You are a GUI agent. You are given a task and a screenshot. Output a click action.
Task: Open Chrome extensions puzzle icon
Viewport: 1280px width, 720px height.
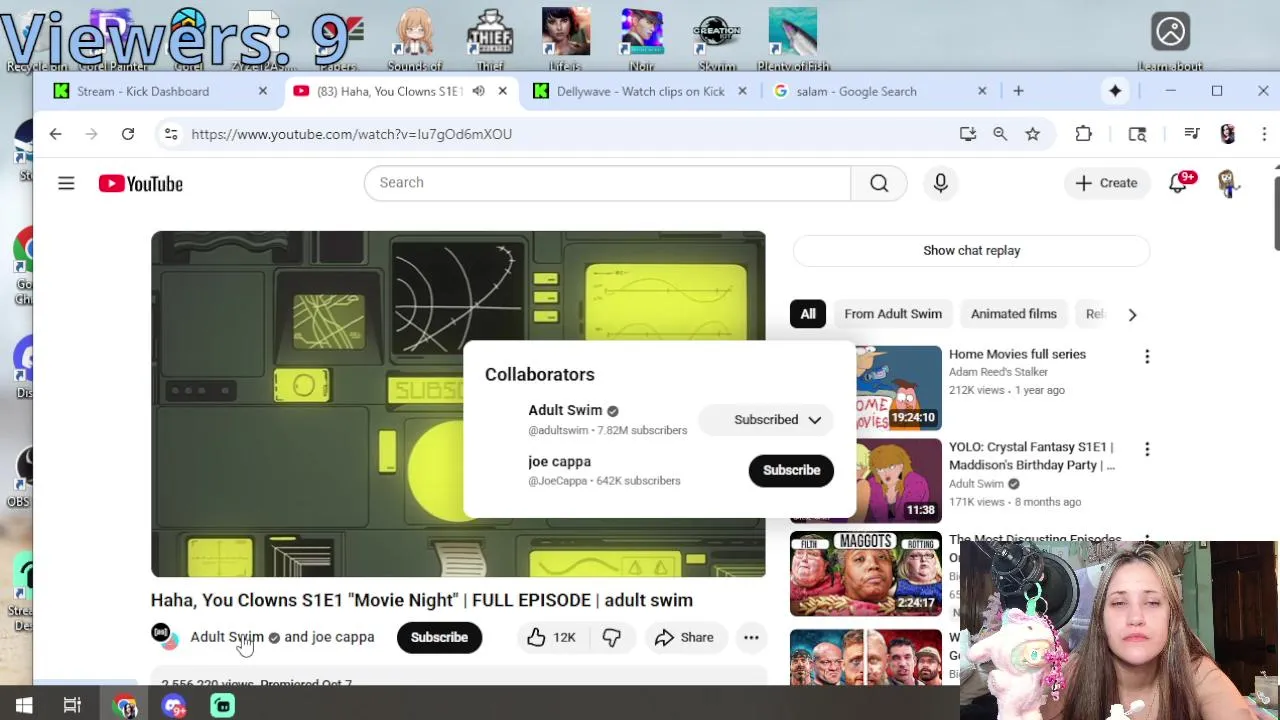pos(1084,134)
